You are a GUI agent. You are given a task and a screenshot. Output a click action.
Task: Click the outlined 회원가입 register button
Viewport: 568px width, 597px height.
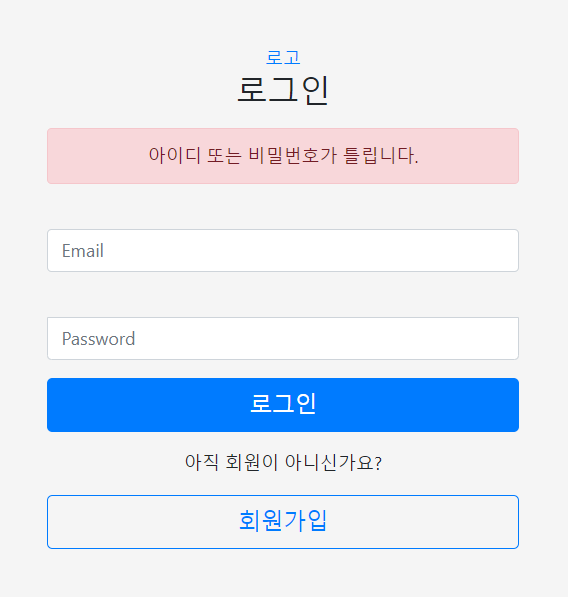tap(283, 522)
